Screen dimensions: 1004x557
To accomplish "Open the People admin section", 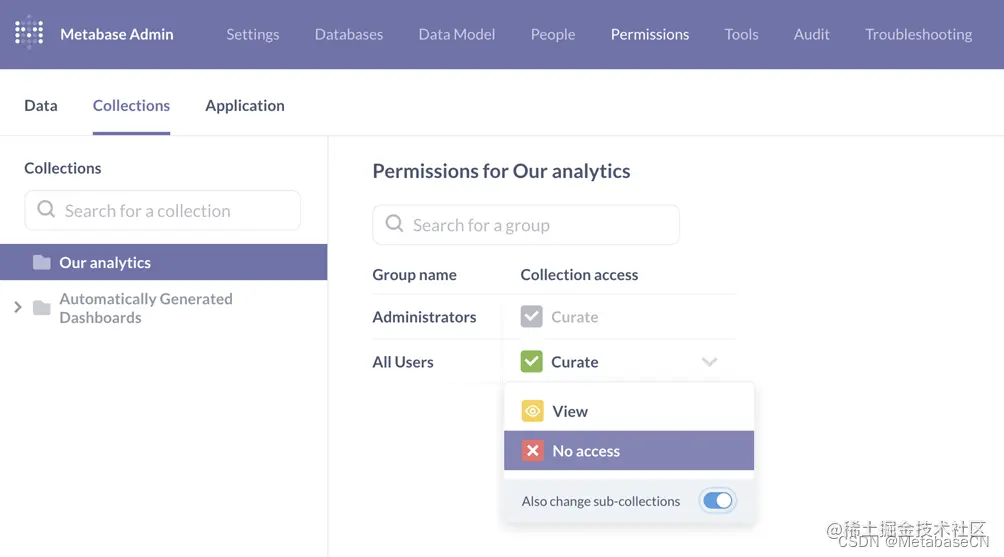I will pyautogui.click(x=553, y=34).
